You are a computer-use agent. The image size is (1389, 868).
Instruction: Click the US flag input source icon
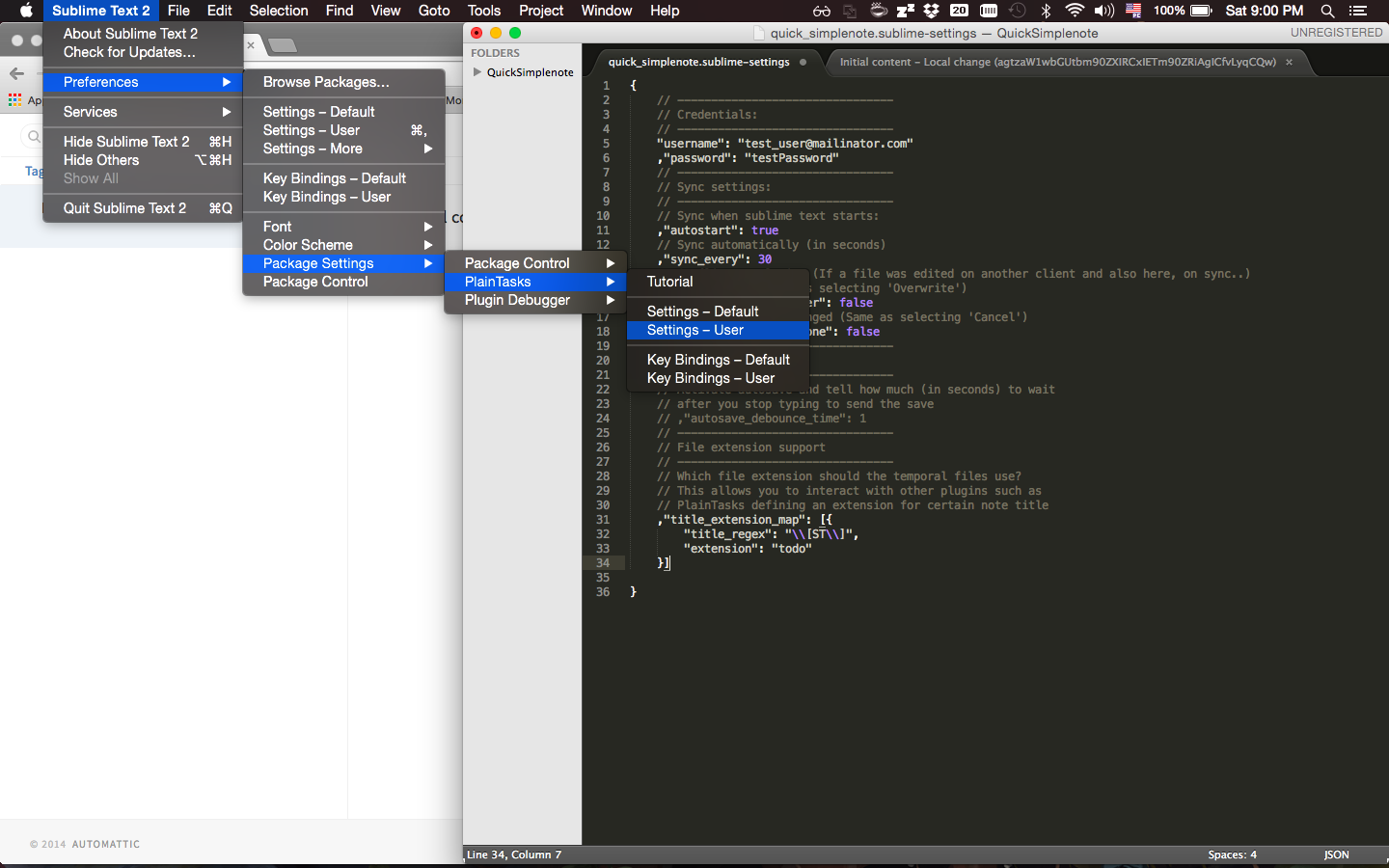tap(1134, 11)
